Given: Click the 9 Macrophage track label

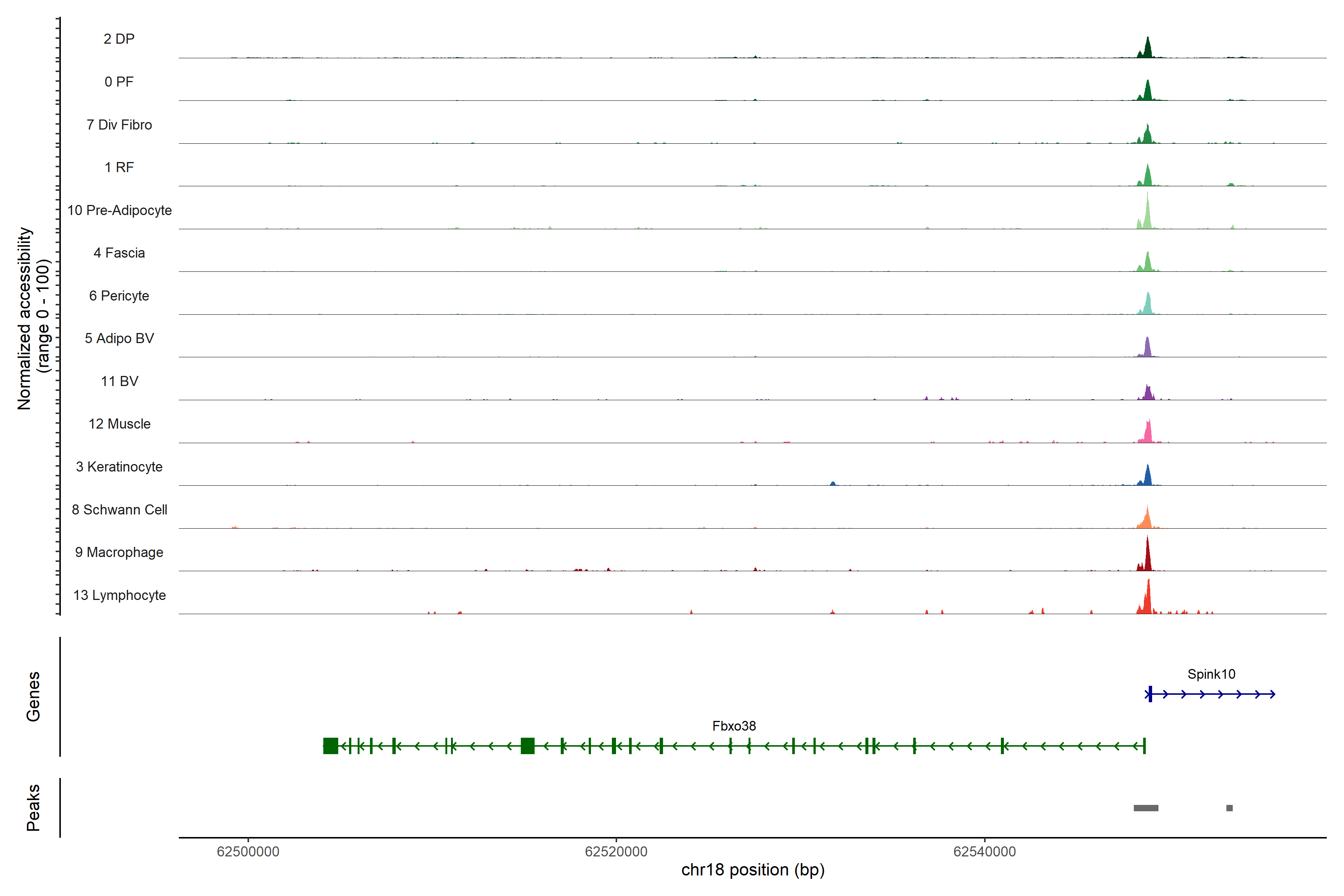Looking at the screenshot, I should (119, 552).
